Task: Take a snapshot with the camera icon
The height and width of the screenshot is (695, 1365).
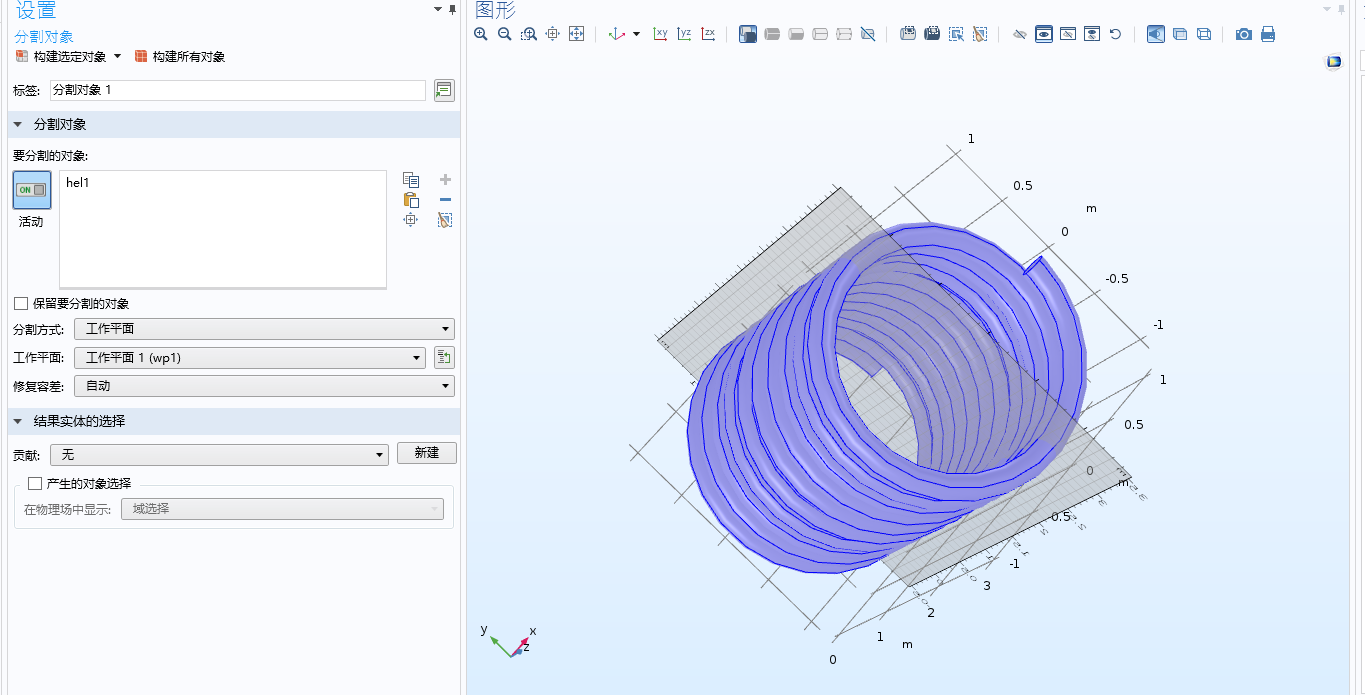Action: pos(1244,34)
